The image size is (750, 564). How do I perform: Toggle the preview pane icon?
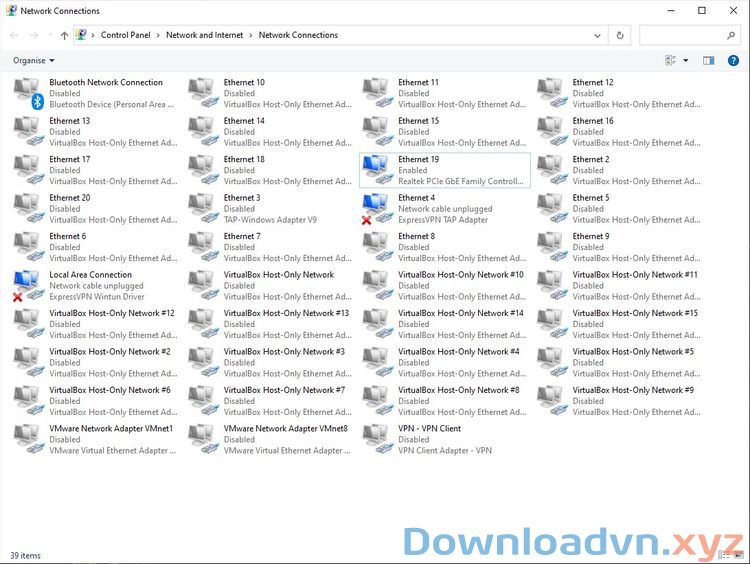click(x=708, y=60)
